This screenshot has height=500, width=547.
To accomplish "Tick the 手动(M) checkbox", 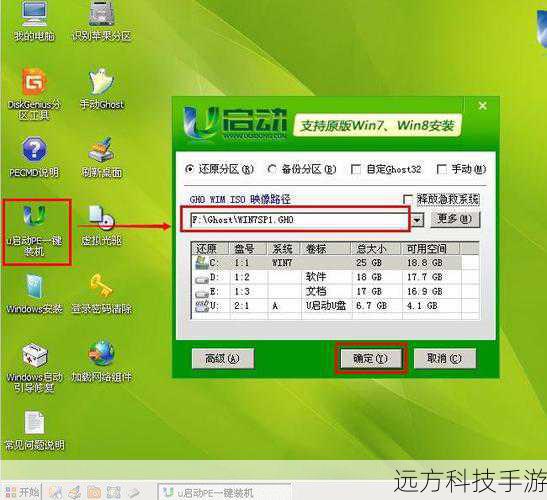I will [441, 170].
